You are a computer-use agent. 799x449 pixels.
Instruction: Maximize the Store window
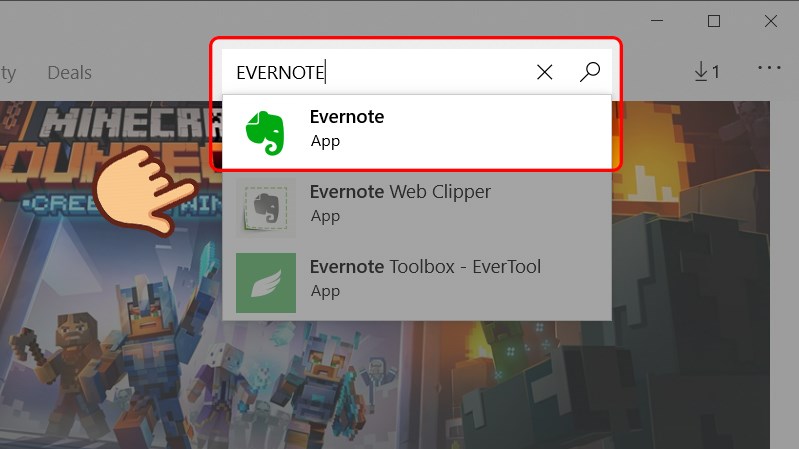point(714,21)
